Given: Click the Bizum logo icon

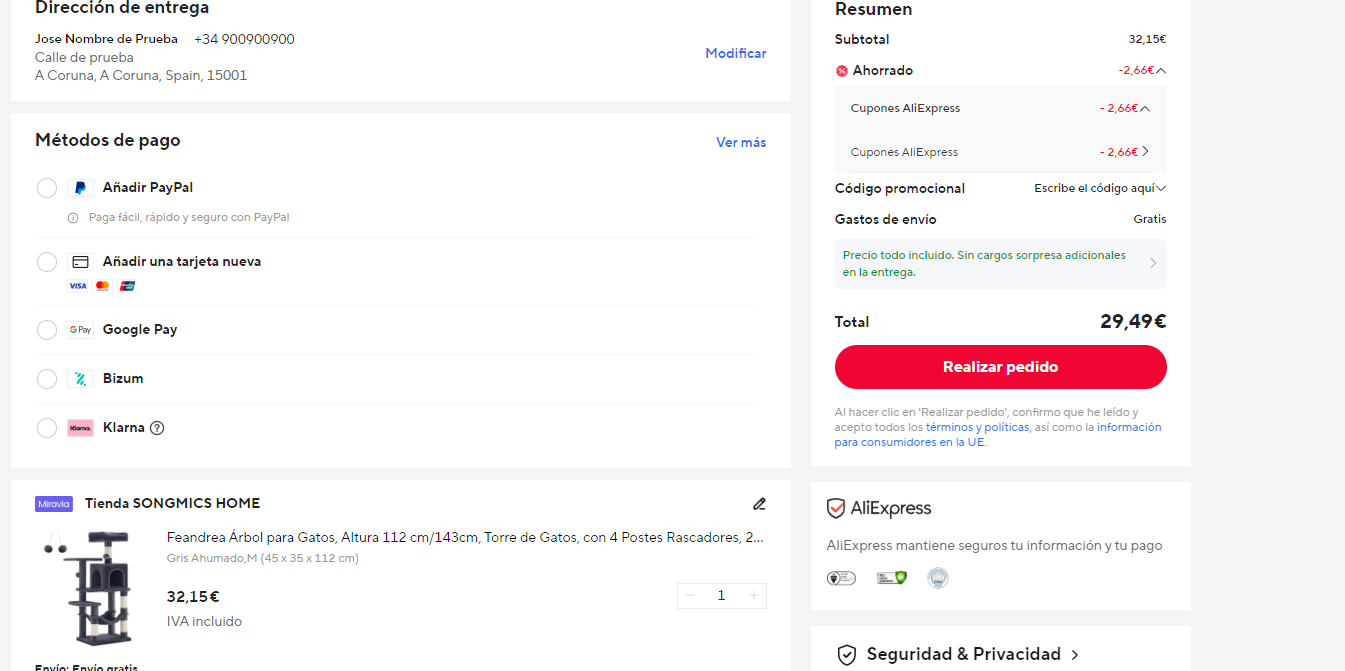Looking at the screenshot, I should [x=80, y=379].
